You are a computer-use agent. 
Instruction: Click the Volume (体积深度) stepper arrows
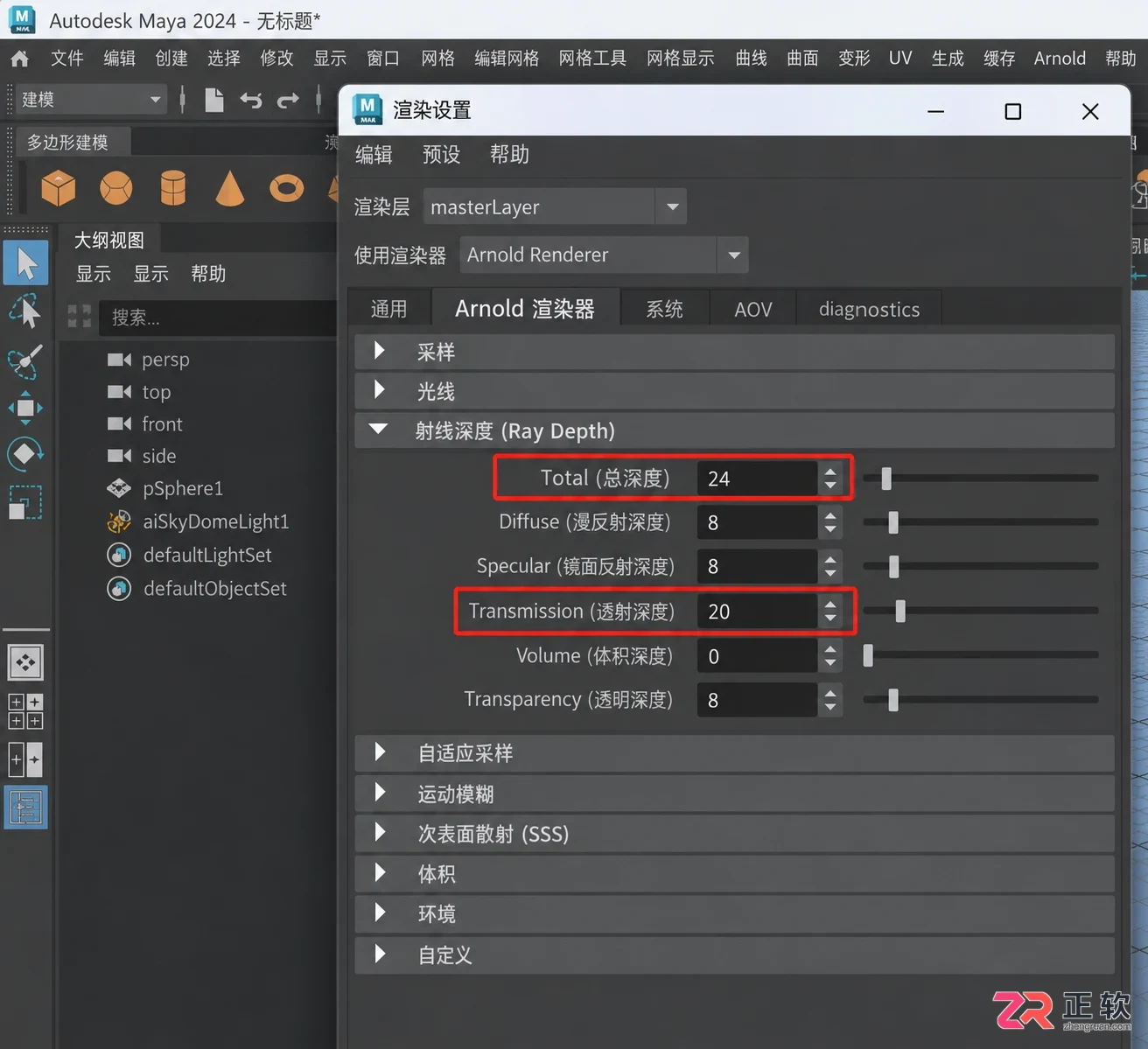tap(830, 655)
